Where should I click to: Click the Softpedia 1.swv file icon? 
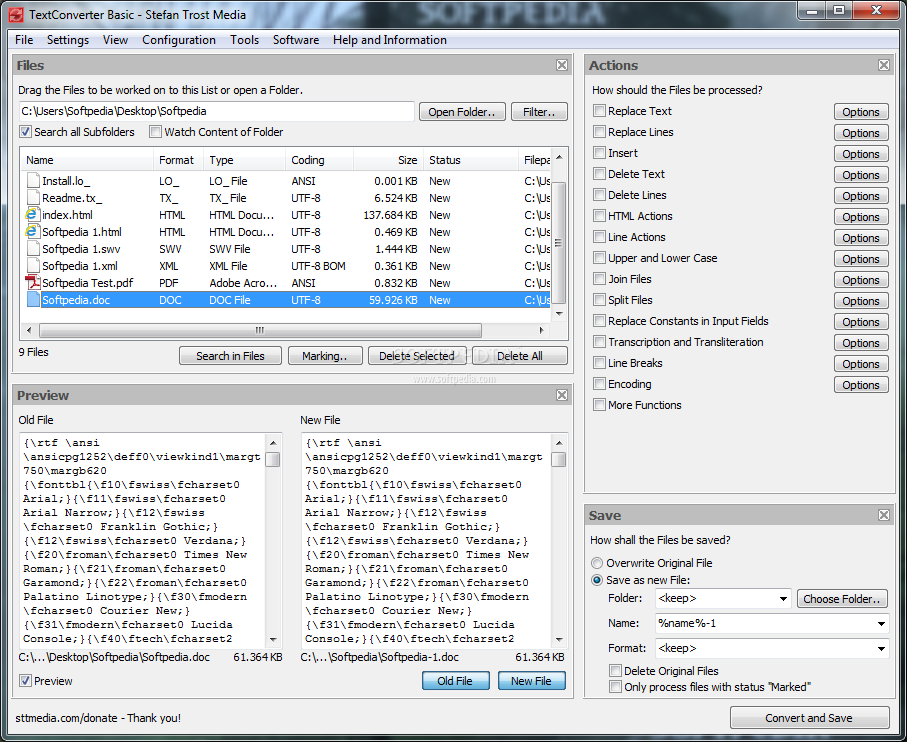(x=33, y=249)
